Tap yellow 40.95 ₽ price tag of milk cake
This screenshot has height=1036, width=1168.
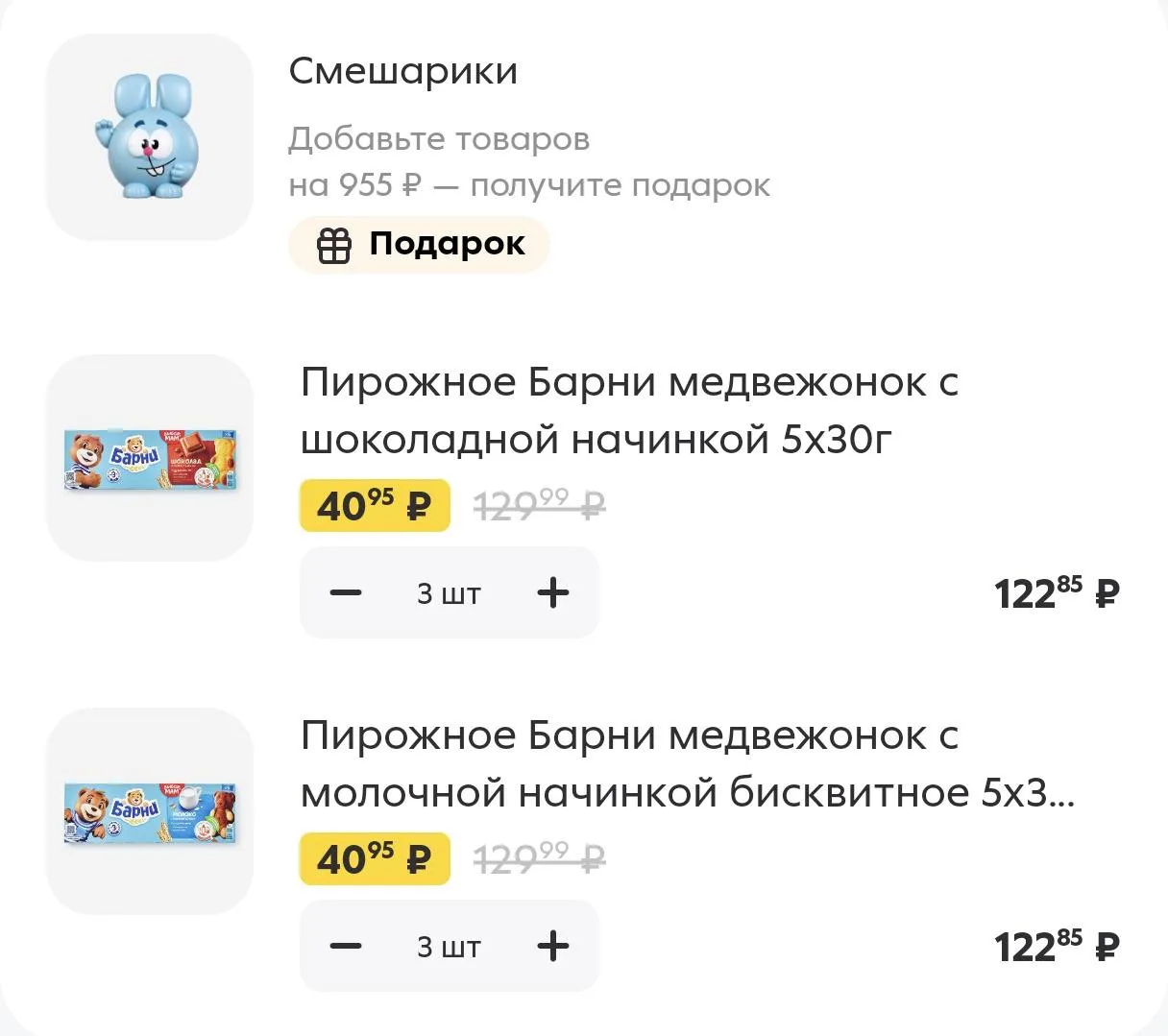(375, 858)
